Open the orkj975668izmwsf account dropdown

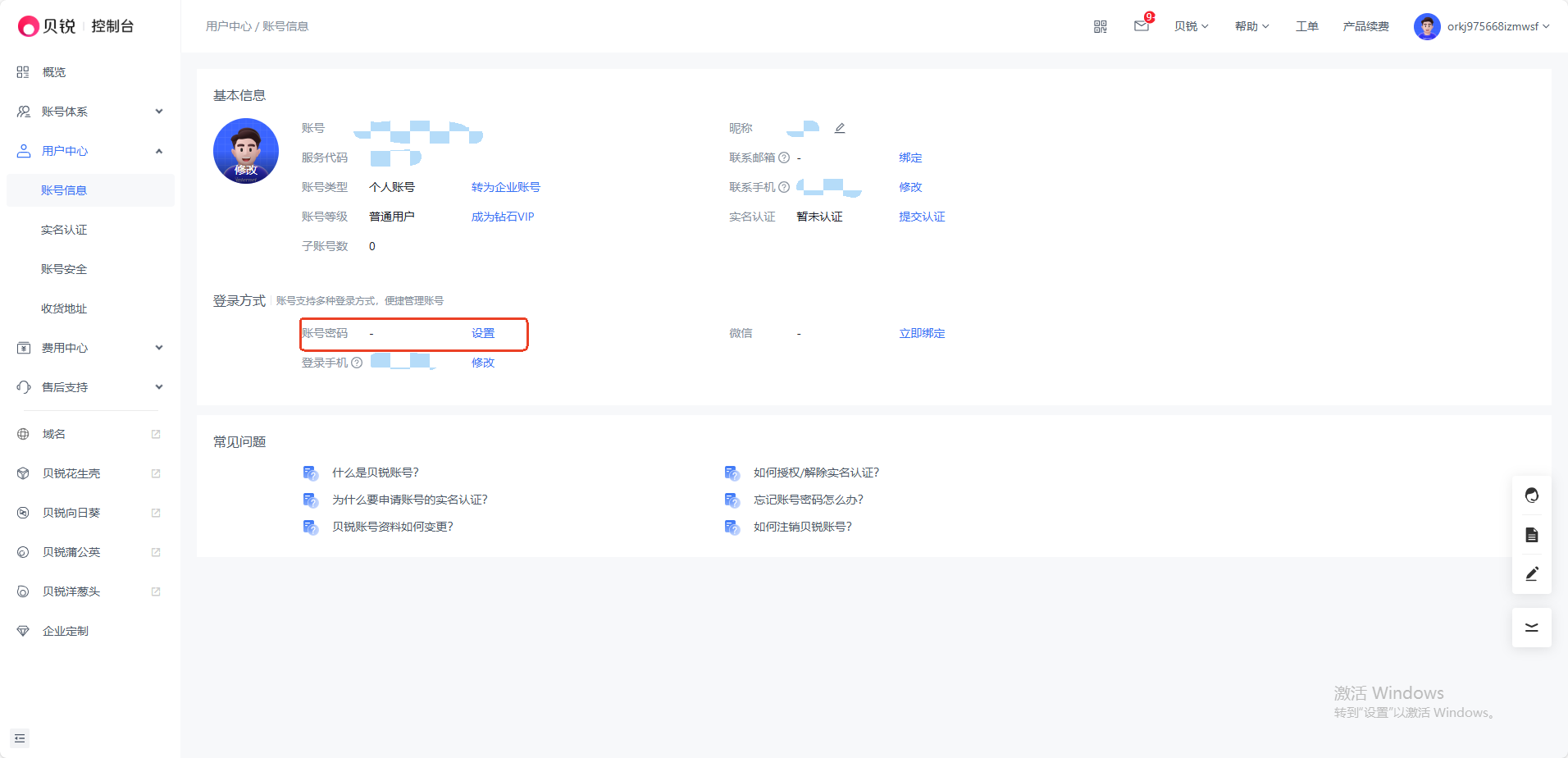point(1498,26)
